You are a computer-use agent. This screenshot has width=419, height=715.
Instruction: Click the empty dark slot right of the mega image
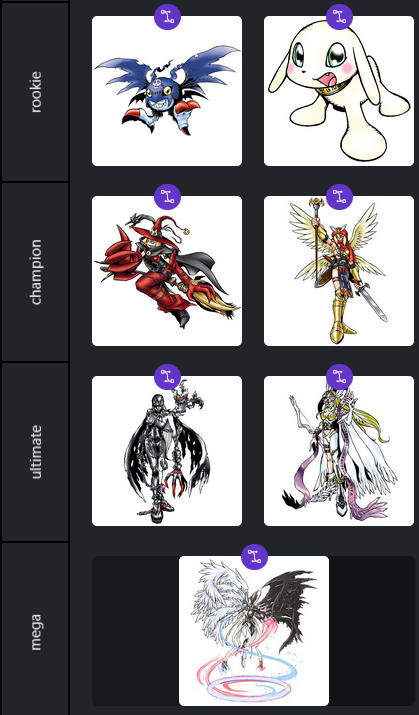(x=372, y=631)
